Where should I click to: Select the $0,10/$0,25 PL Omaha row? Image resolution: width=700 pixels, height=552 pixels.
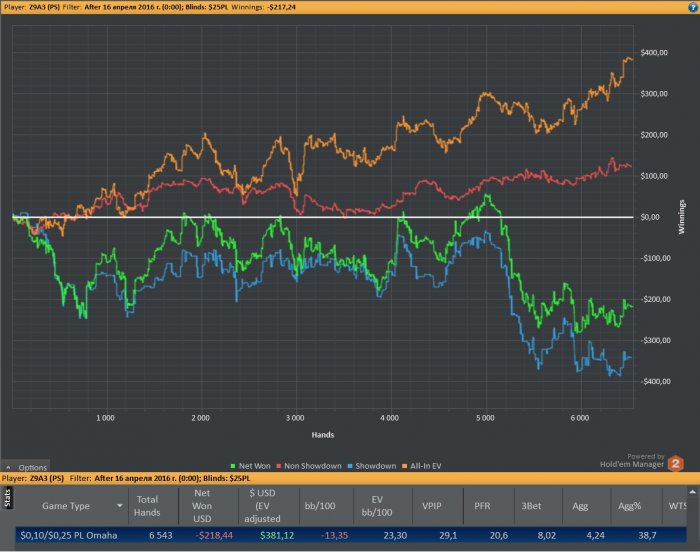click(351, 535)
